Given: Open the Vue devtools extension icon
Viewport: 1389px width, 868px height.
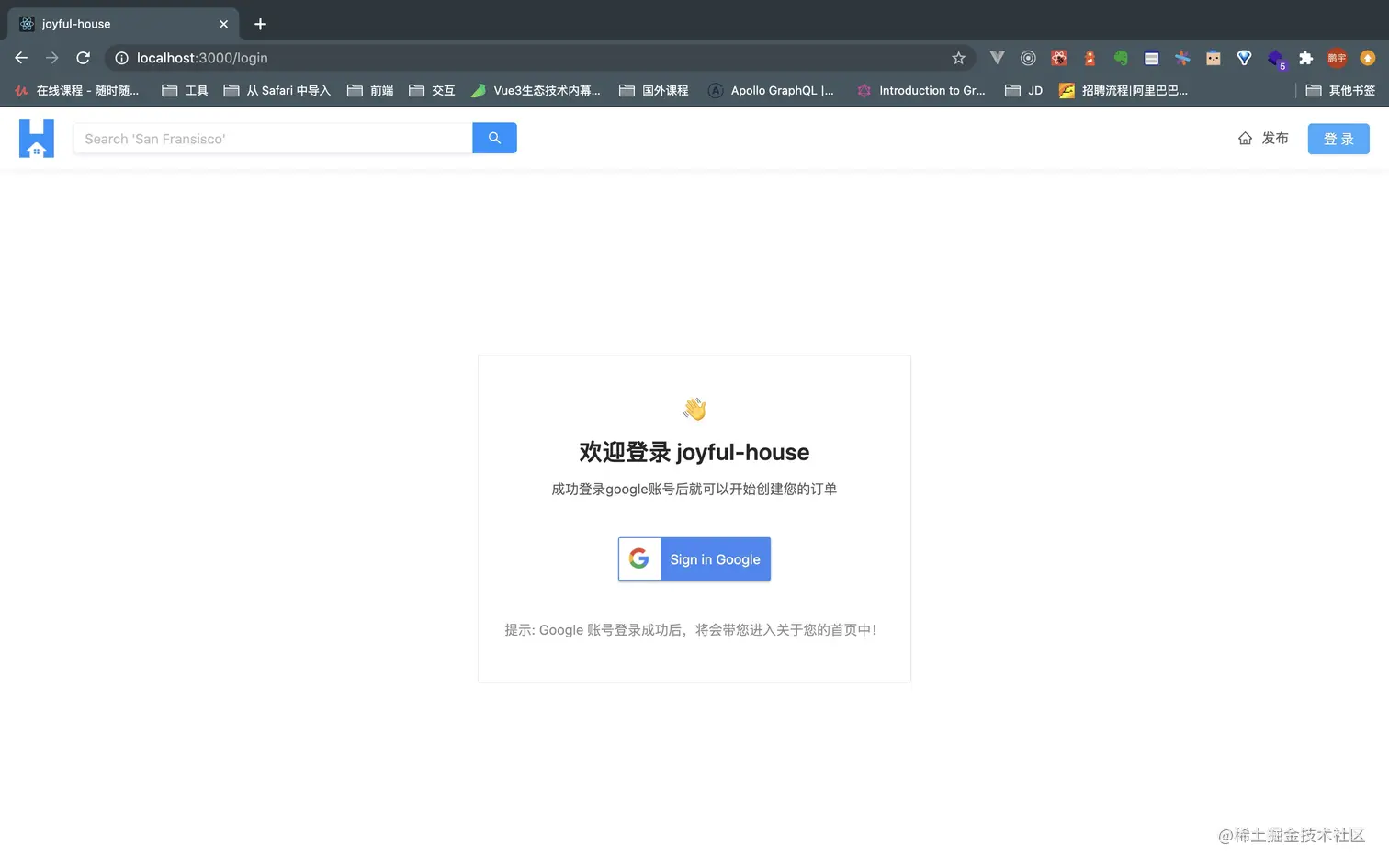Looking at the screenshot, I should point(997,58).
